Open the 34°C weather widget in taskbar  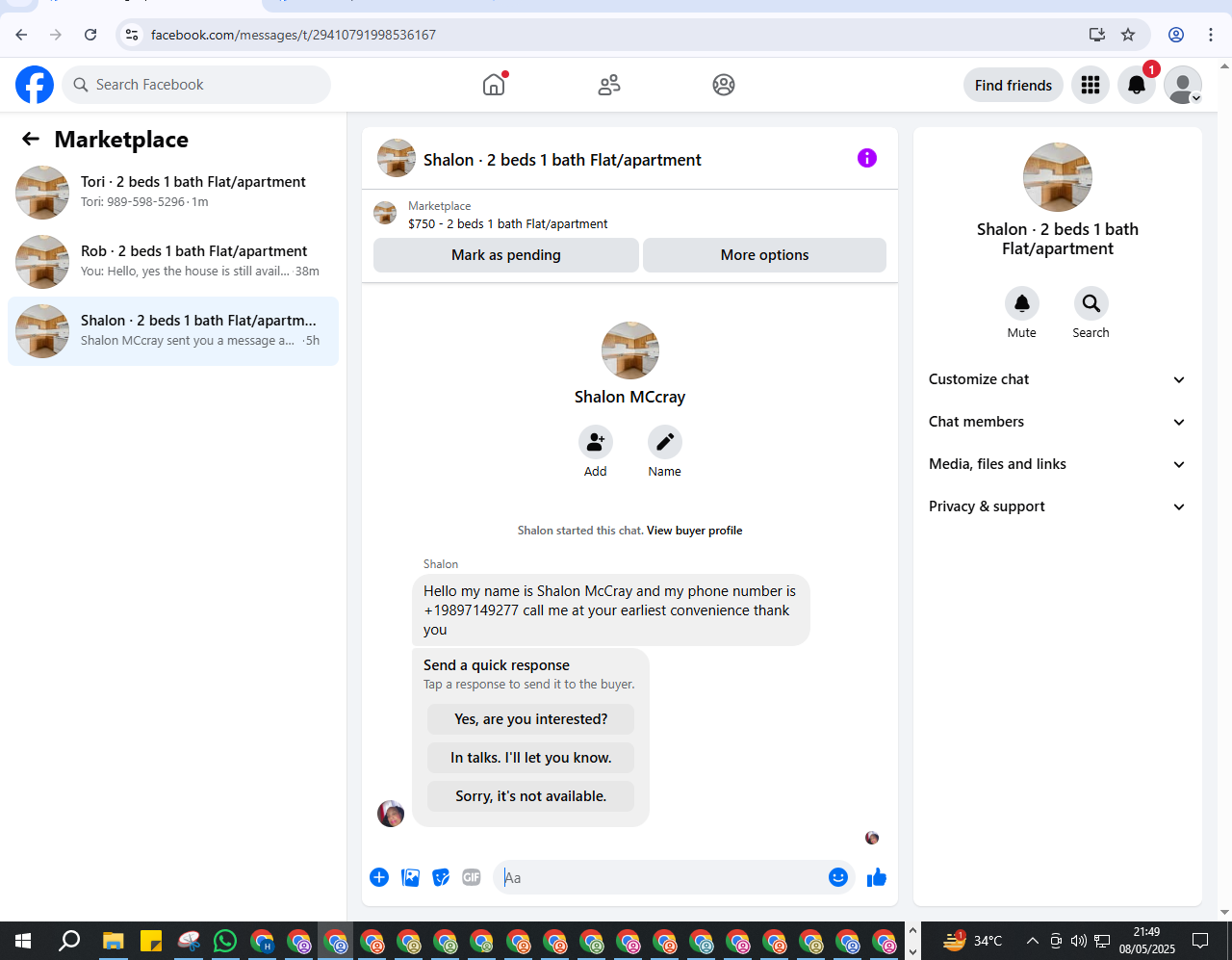[x=973, y=941]
